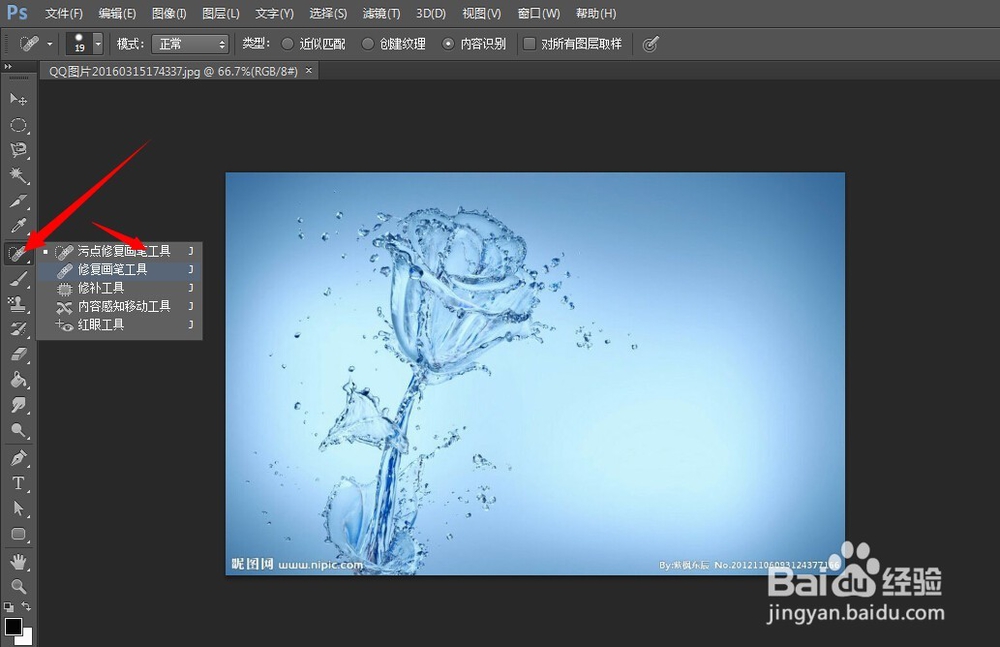1000x647 pixels.
Task: Select the Brush tool
Action: point(18,279)
